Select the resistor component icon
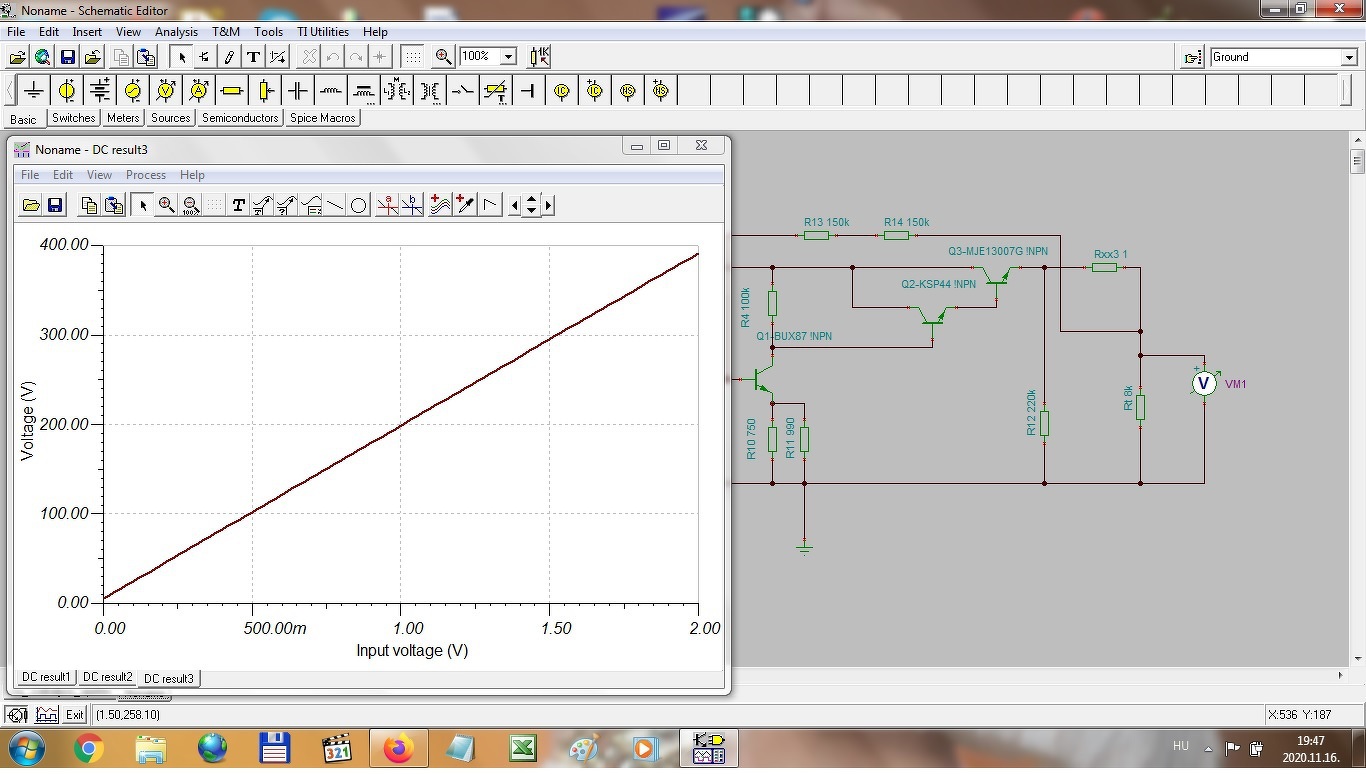This screenshot has height=774, width=1366. 232,91
